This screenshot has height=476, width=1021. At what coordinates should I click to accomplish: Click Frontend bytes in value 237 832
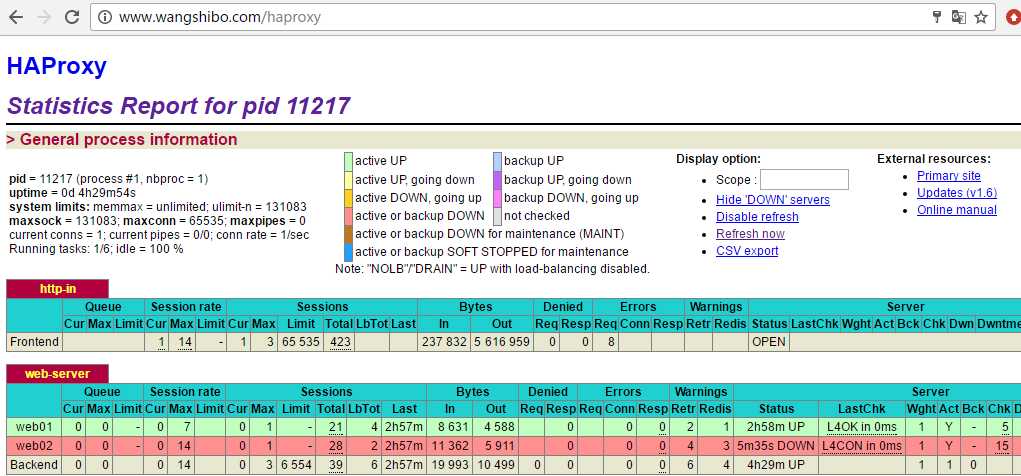click(x=444, y=342)
